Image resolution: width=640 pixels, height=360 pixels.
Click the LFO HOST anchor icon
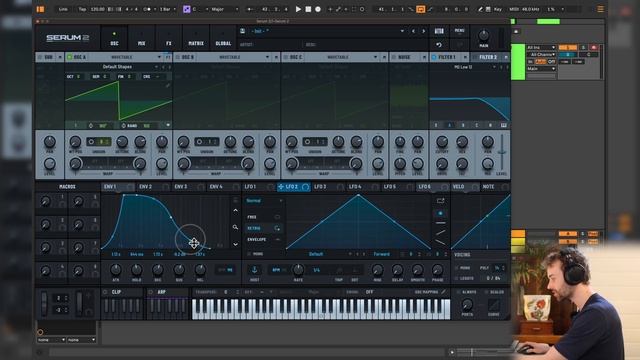coord(254,270)
